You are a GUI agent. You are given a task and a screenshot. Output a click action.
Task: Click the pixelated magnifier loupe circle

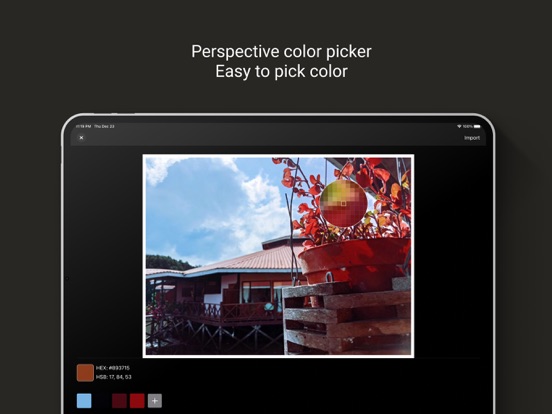[x=344, y=203]
